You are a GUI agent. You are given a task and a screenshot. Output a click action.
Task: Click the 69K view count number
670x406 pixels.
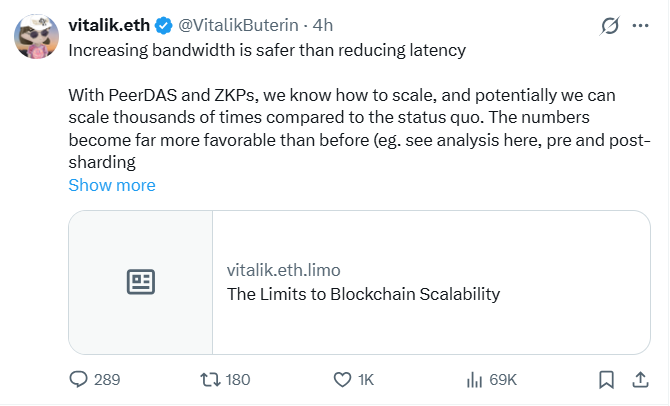[504, 379]
